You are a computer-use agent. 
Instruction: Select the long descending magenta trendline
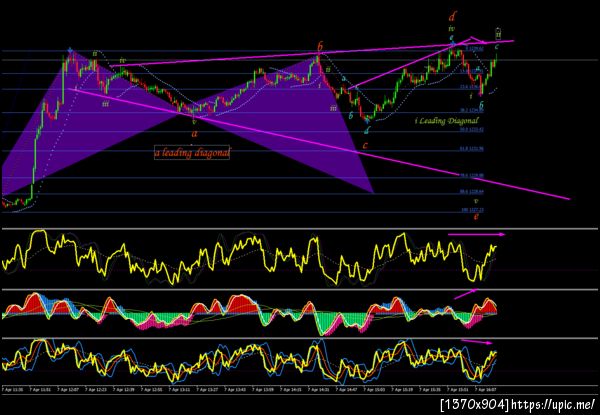coord(318,144)
